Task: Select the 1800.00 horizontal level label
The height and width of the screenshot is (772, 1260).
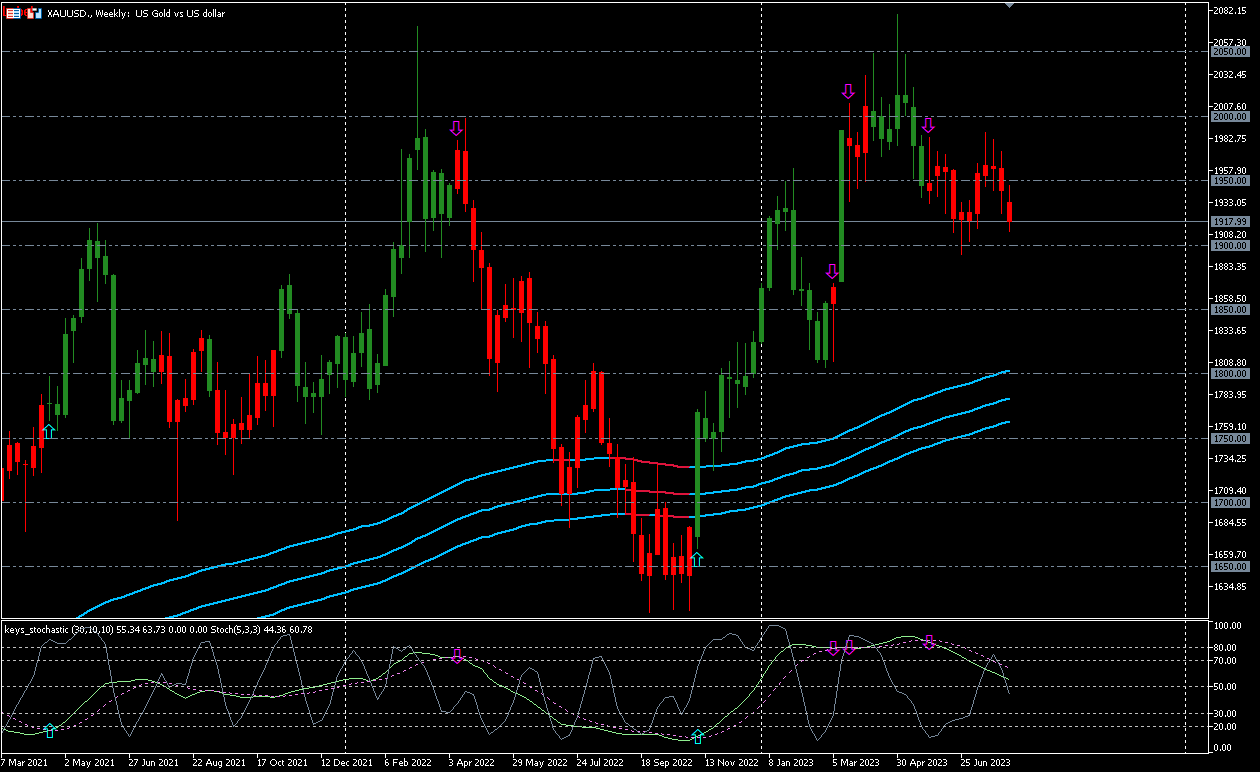Action: point(1229,374)
